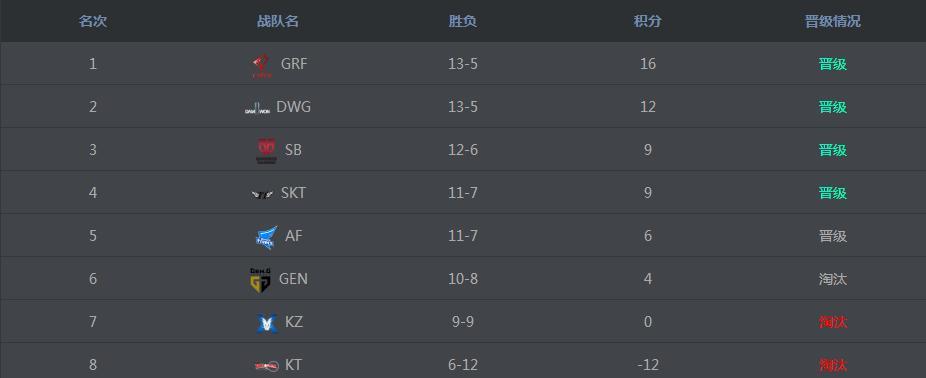Click the 积分 column header
Viewport: 926px width, 378px height.
[647, 21]
